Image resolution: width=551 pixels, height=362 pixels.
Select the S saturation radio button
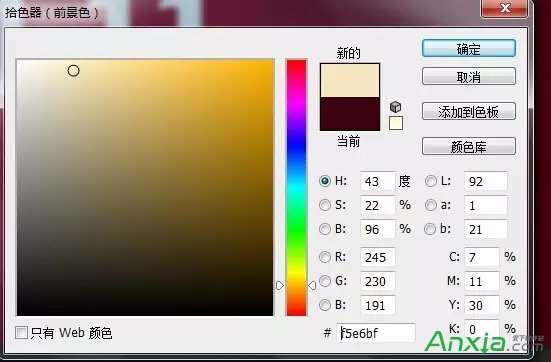pyautogui.click(x=325, y=205)
